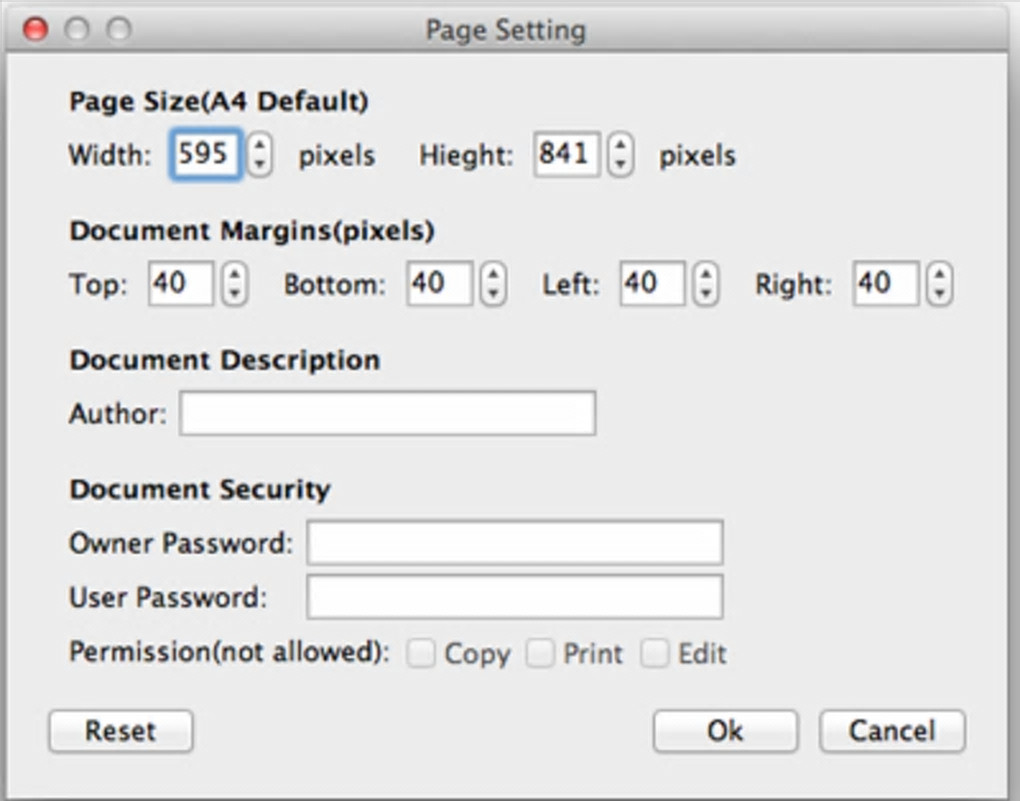The width and height of the screenshot is (1020, 801).
Task: Focus the Author text field
Action: [x=387, y=414]
